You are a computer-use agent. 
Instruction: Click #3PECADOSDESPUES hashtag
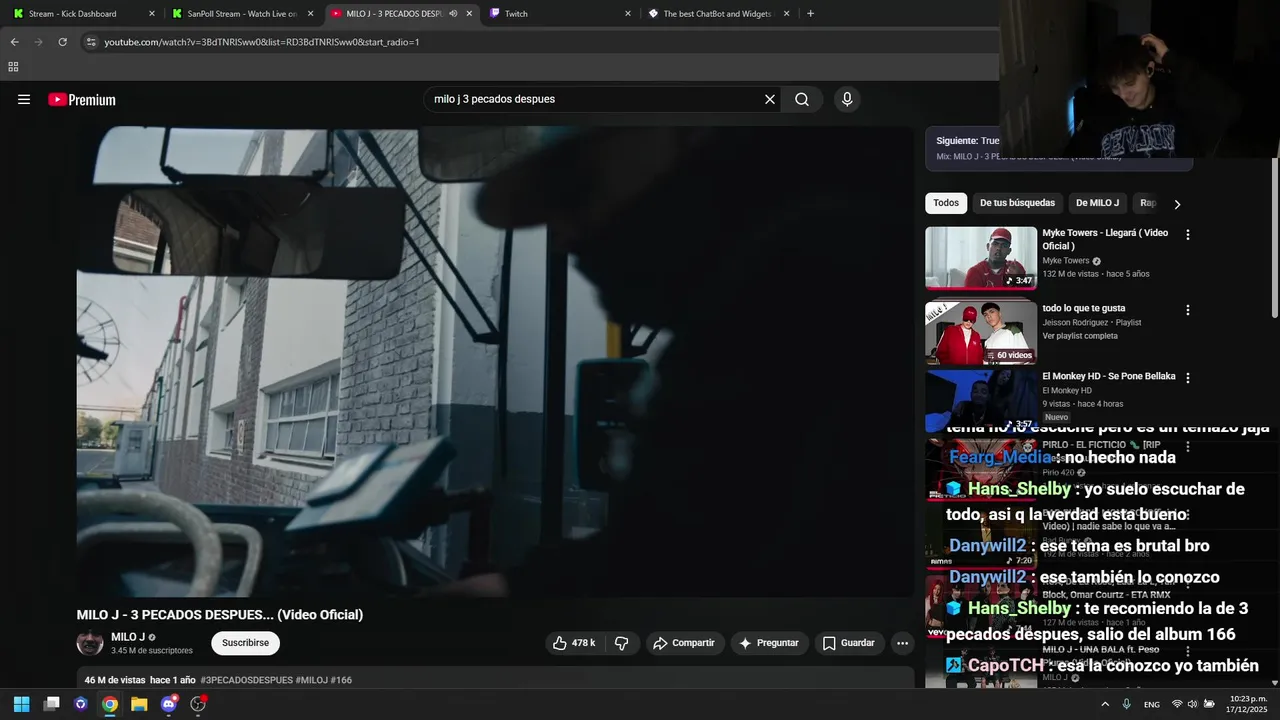point(246,680)
